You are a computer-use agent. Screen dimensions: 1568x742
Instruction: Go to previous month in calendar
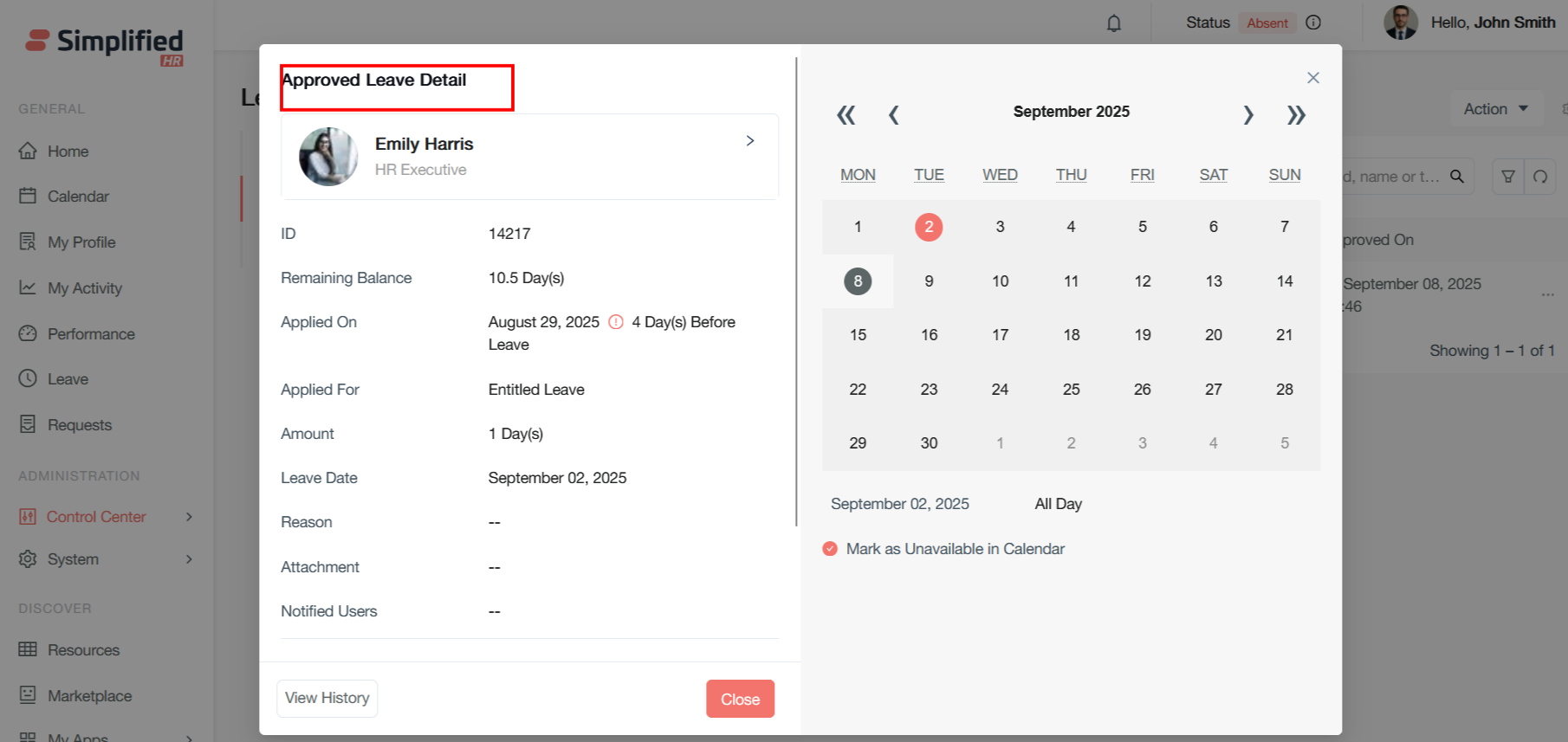[894, 114]
